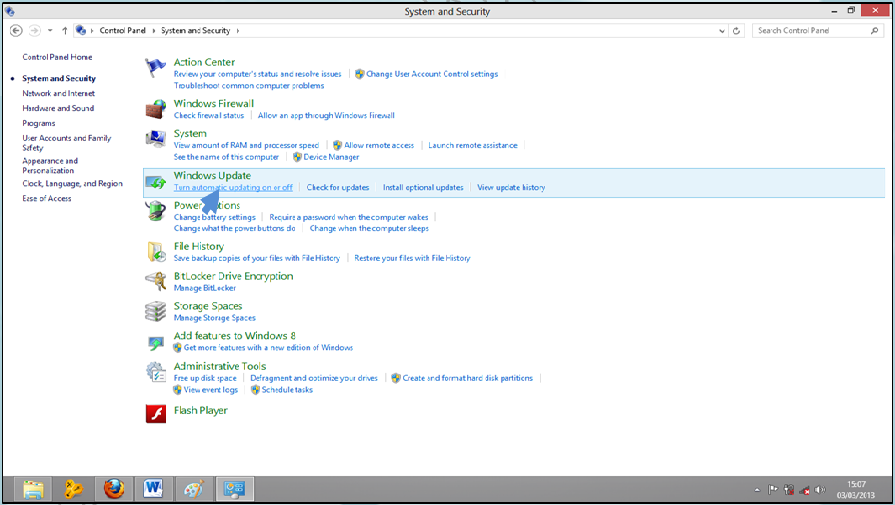Click Check for updates link
Viewport: 895px width, 505px height.
(338, 187)
